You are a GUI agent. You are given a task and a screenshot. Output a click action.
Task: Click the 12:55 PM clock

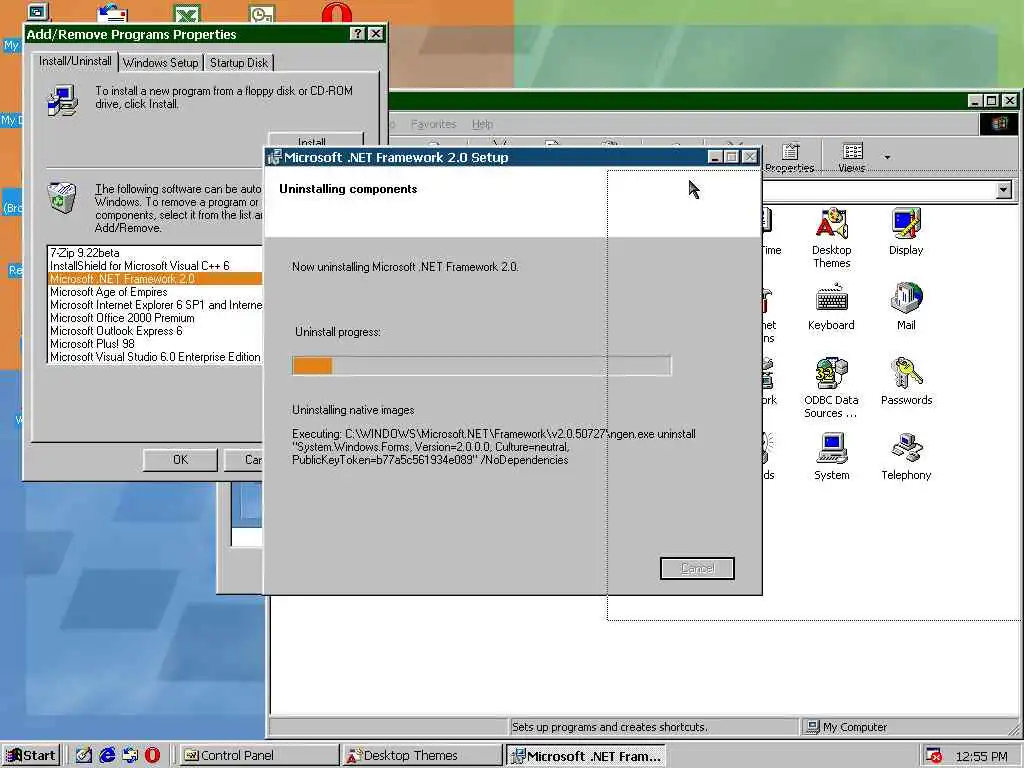tap(982, 756)
